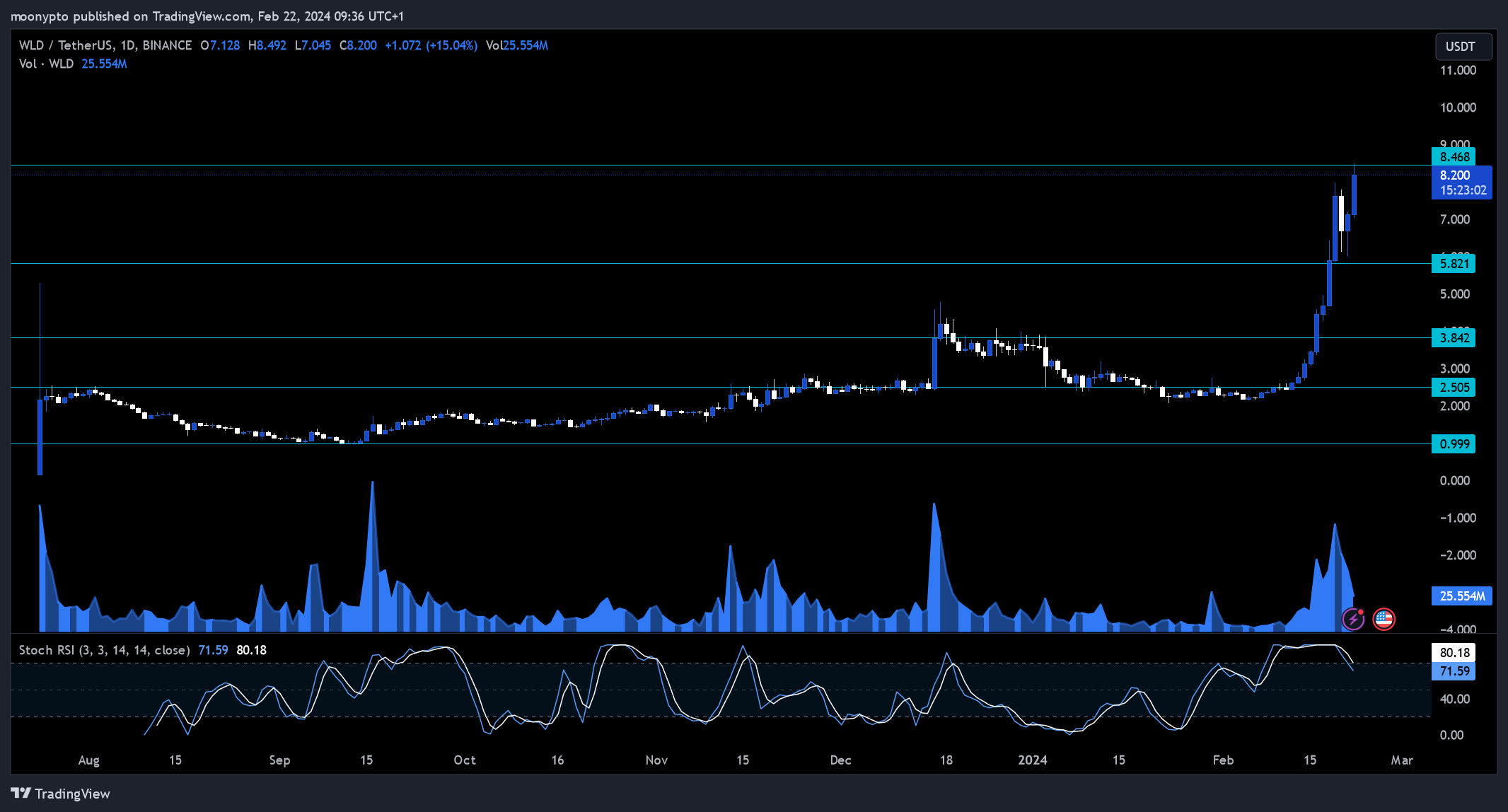Click the volume 25.554M axis label
1508x812 pixels.
(1461, 596)
